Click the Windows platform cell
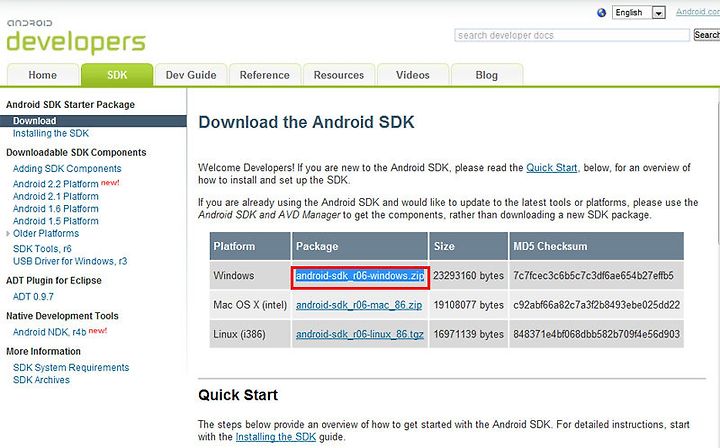 point(250,276)
